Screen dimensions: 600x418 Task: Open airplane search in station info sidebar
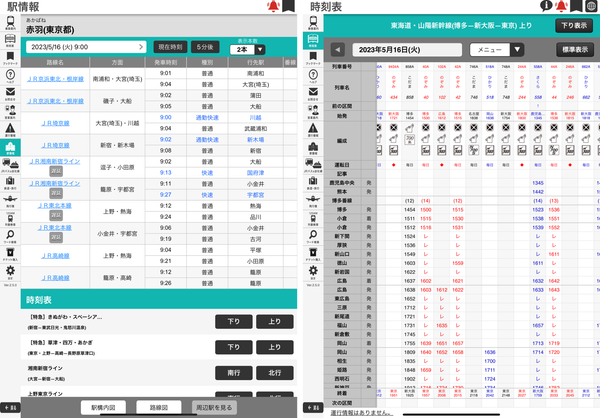coord(10,200)
